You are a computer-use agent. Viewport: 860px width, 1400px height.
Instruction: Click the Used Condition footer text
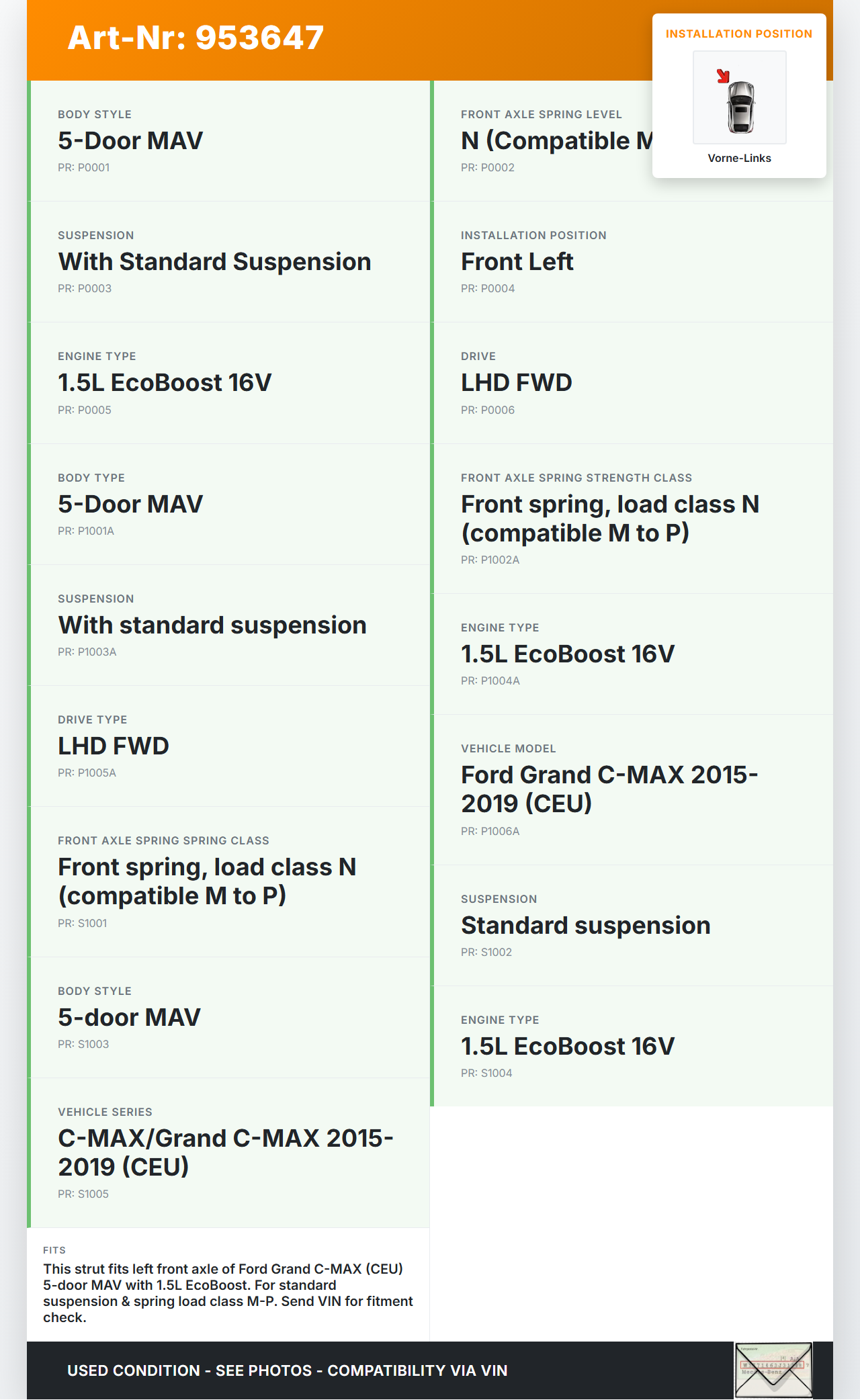tap(287, 1370)
